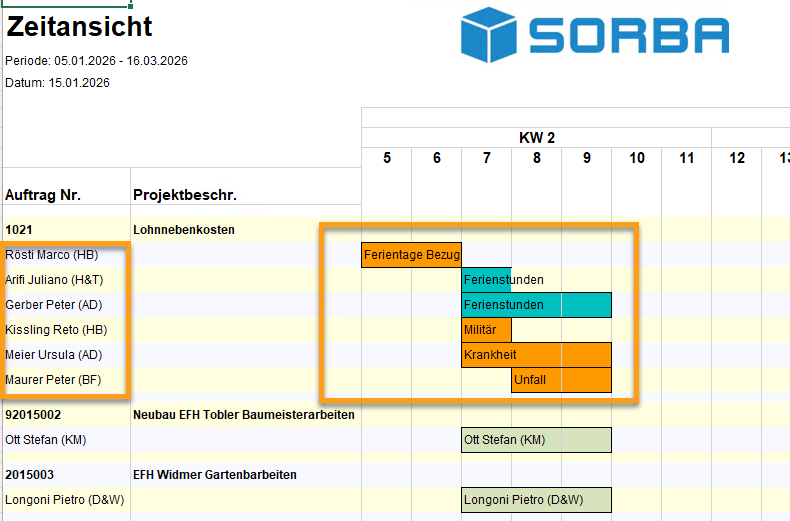Select the orange Ferientage Bezug bar

tap(411, 255)
